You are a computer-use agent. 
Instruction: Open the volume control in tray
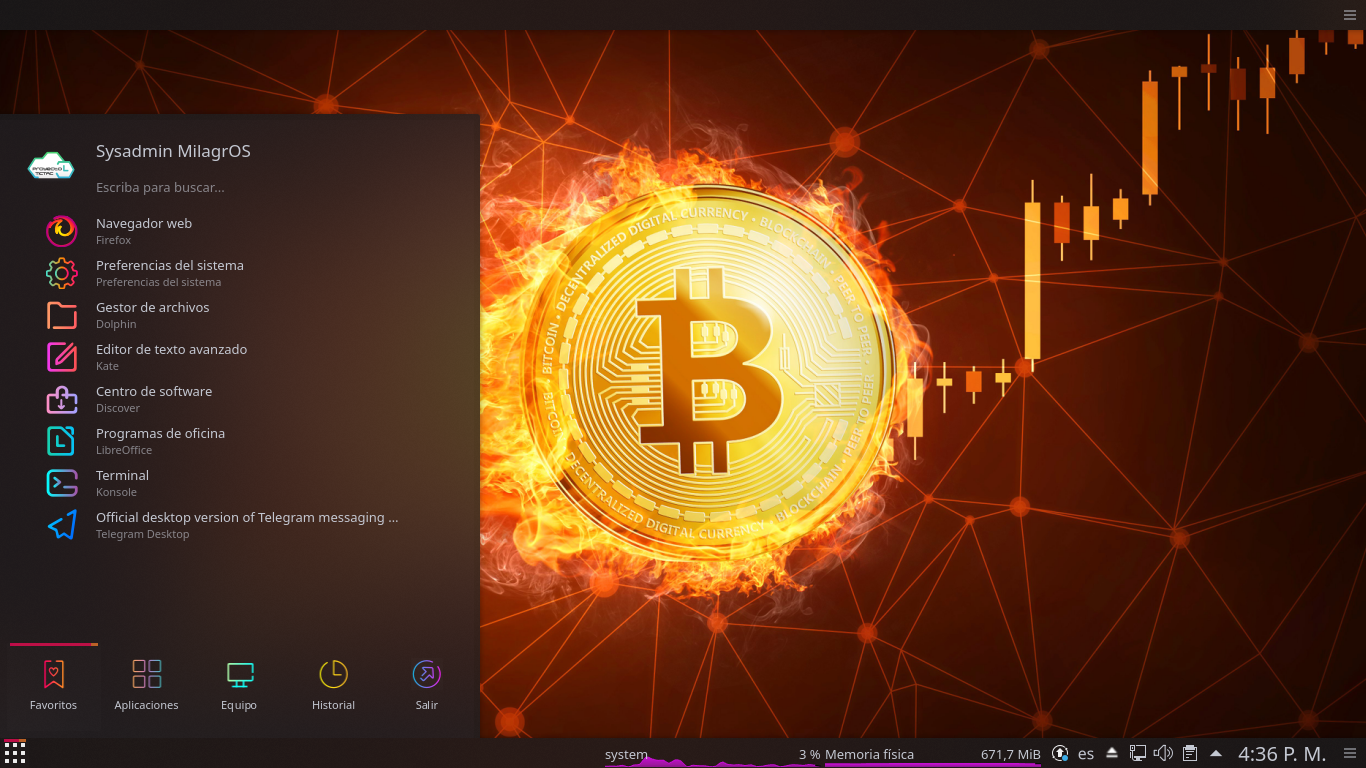[x=1163, y=753]
